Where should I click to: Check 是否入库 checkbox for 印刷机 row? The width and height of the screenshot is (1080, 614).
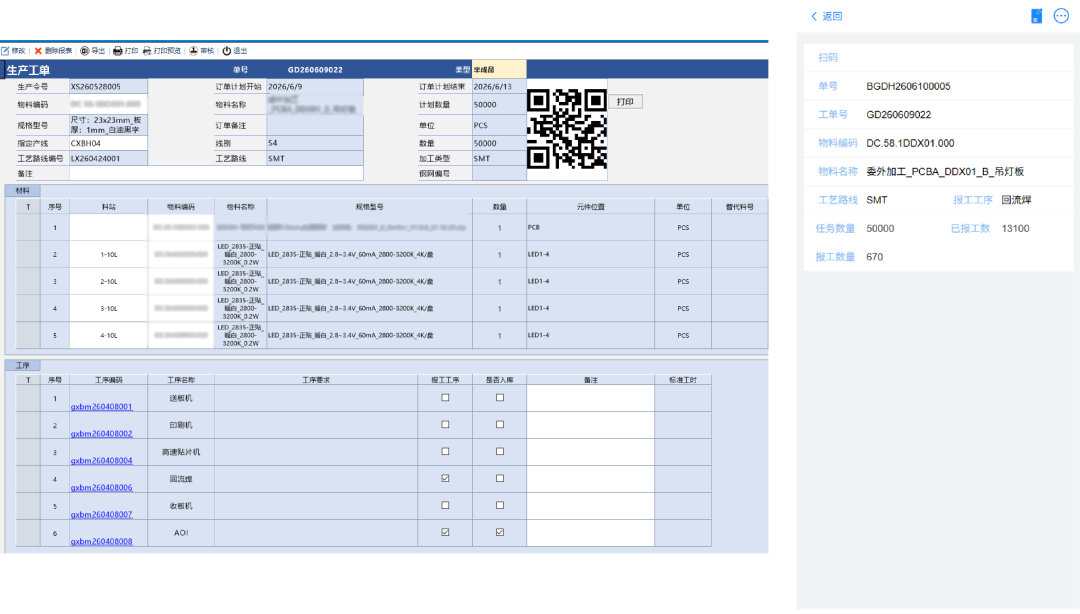[499, 424]
